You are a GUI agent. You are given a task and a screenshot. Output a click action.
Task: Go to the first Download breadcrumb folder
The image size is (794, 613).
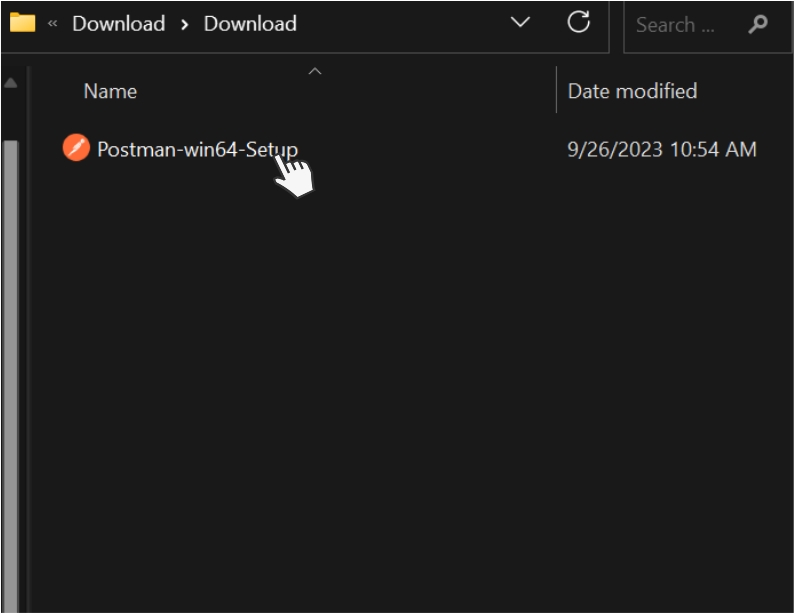[x=118, y=24]
